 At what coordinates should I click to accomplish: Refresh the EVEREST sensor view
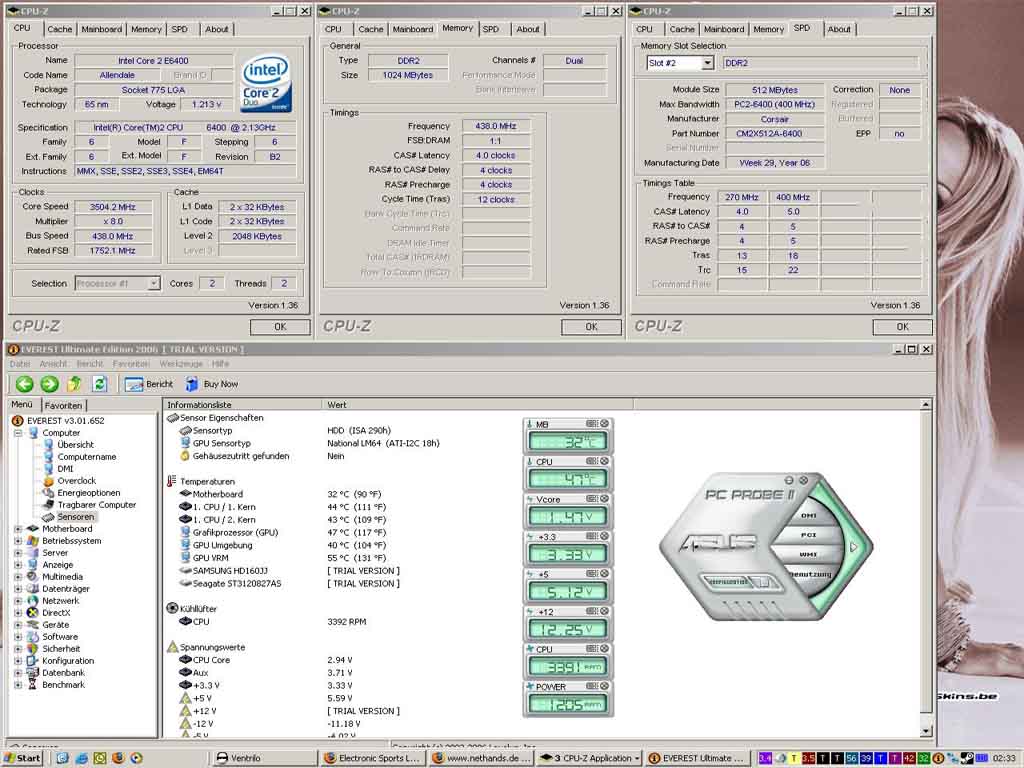tap(99, 384)
